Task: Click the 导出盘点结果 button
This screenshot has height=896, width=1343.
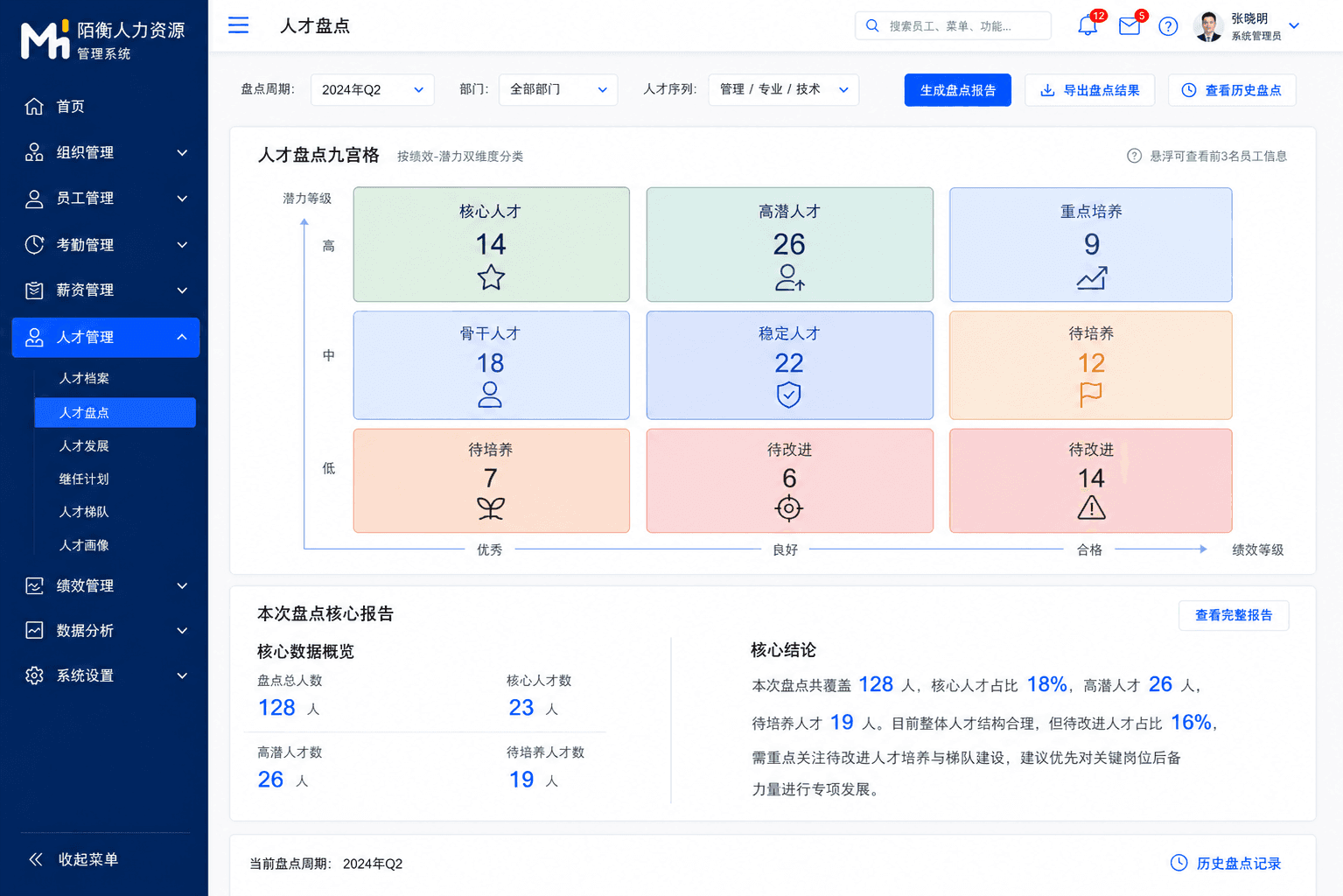Action: coord(1089,90)
